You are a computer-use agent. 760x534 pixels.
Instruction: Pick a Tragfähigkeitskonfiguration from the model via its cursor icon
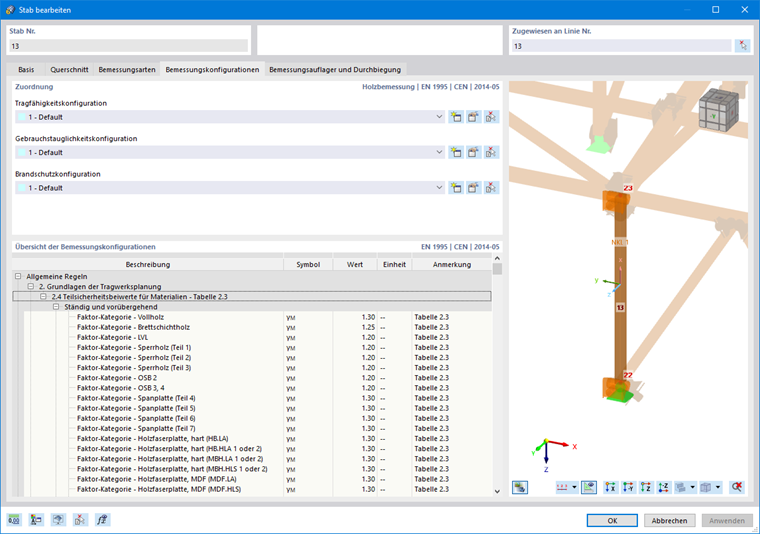click(x=491, y=117)
